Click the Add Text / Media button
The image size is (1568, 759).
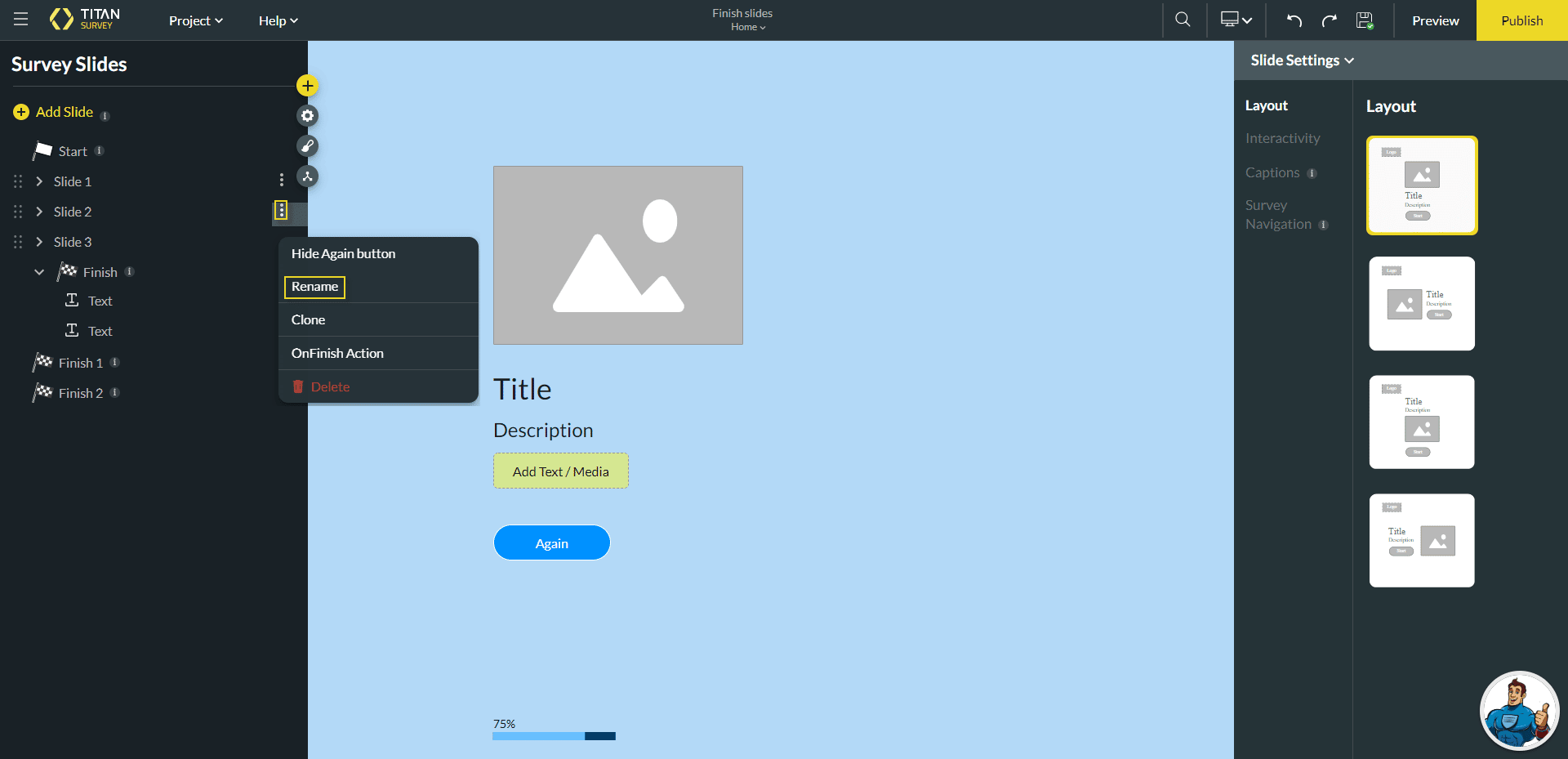point(560,471)
